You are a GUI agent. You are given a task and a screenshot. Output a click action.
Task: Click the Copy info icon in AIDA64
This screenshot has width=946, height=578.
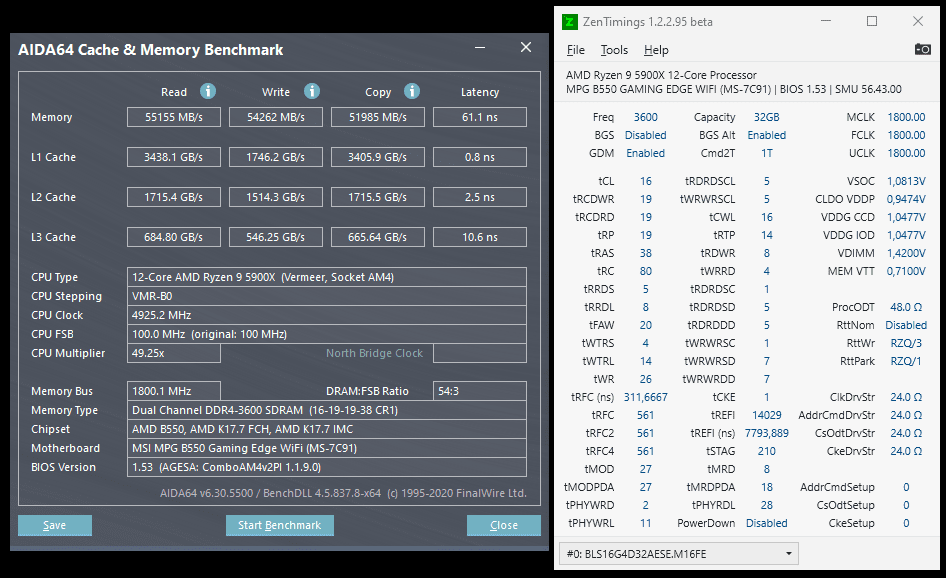[x=411, y=91]
